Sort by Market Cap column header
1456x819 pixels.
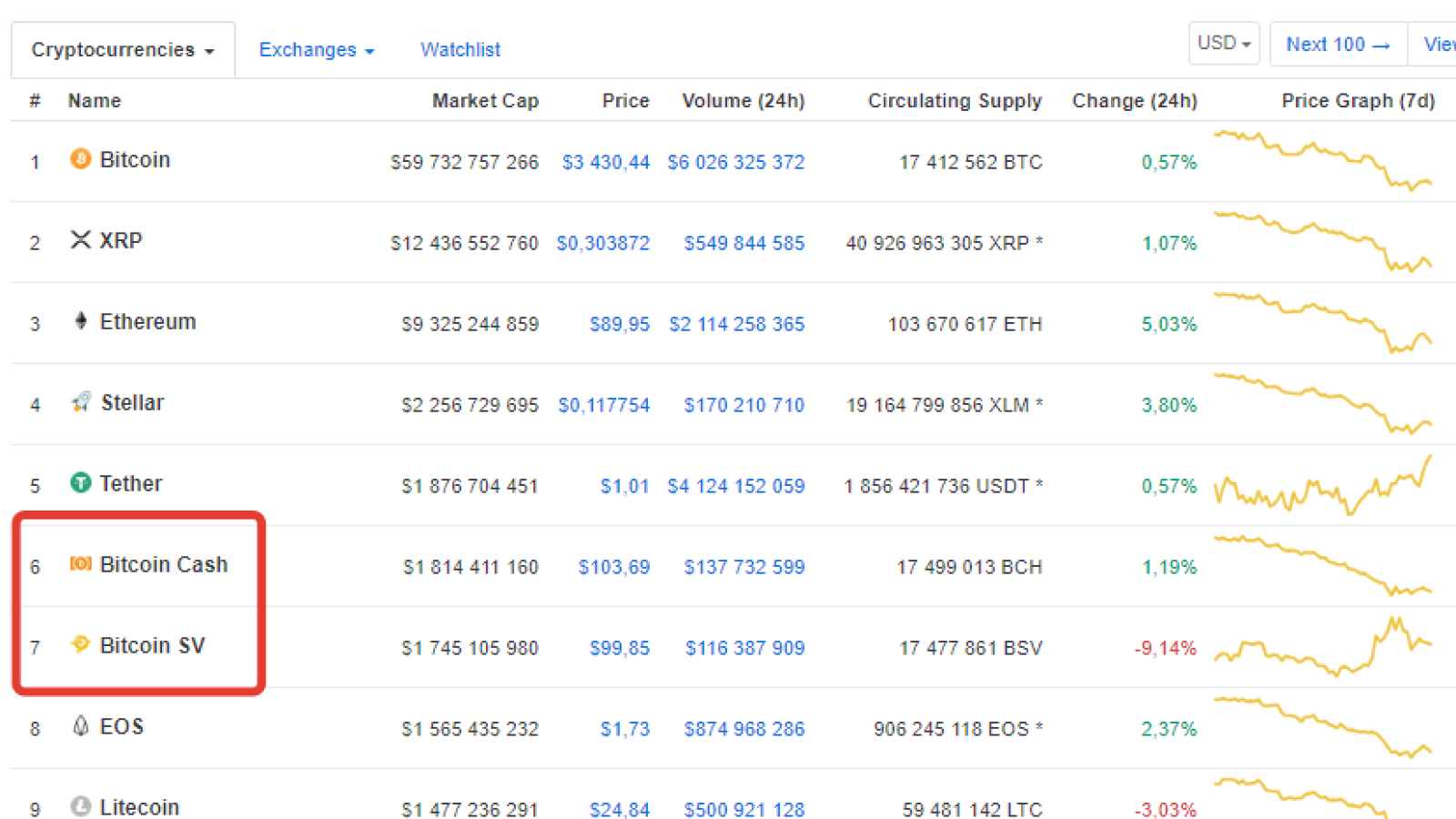coord(485,101)
